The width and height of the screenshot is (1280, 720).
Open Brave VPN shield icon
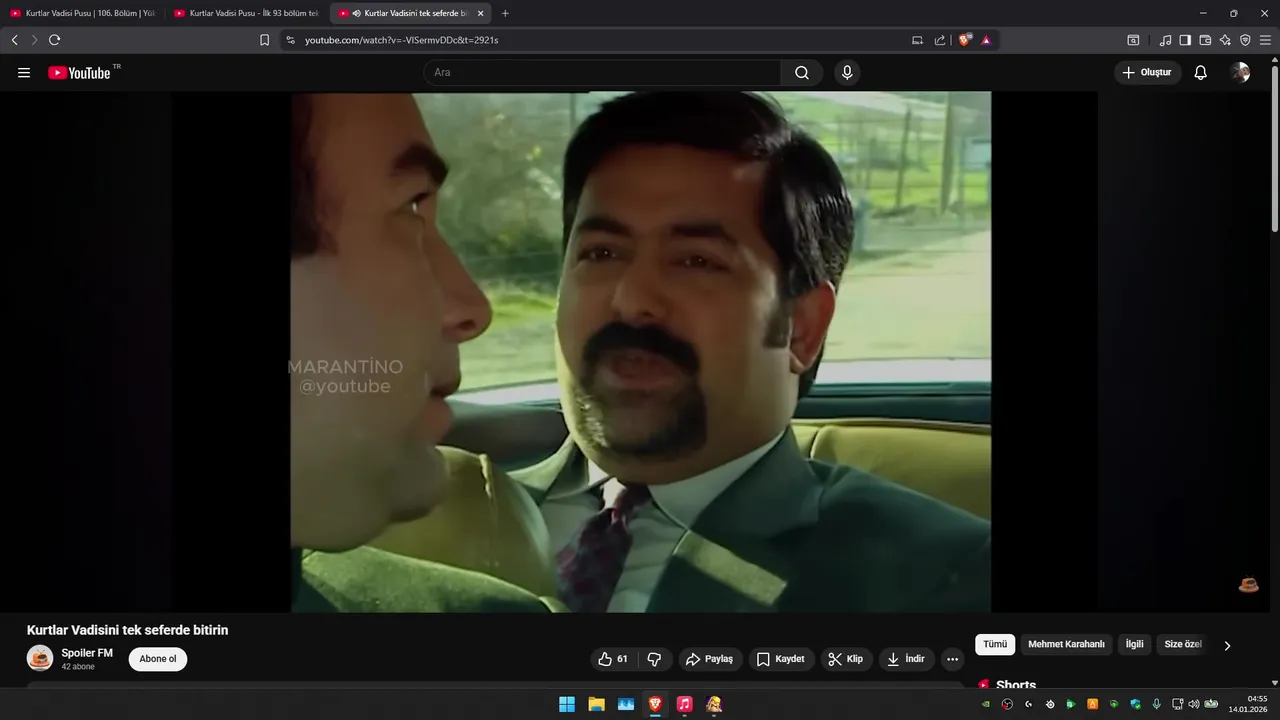pyautogui.click(x=1245, y=40)
